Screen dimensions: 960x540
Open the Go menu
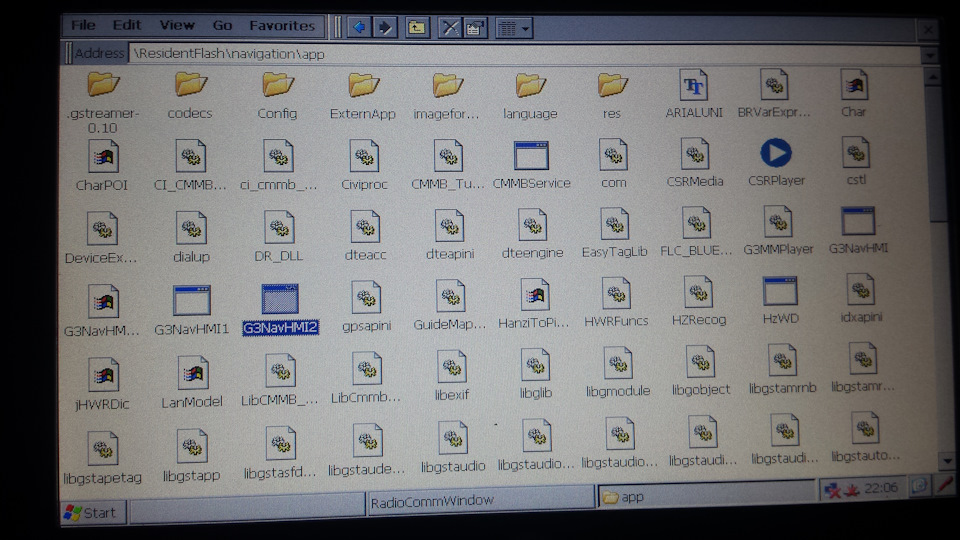tap(222, 25)
